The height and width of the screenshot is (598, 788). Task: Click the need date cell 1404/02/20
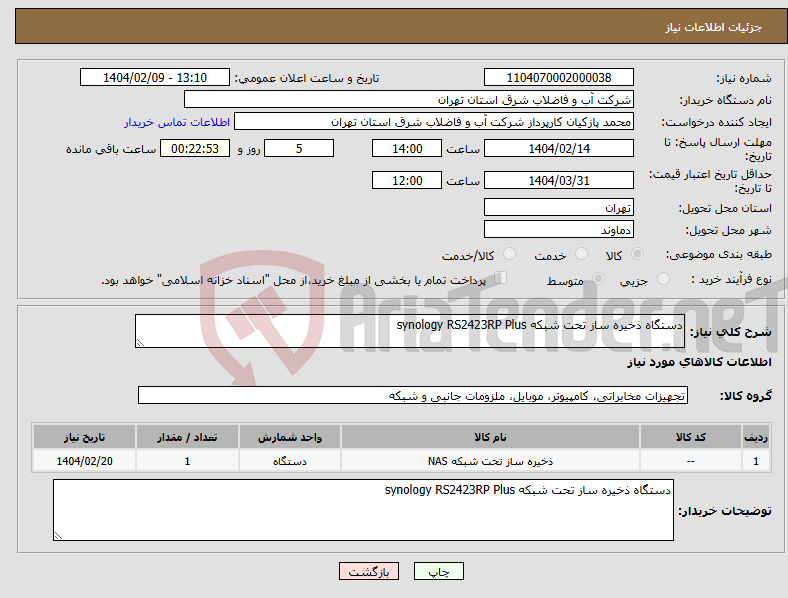tap(84, 460)
